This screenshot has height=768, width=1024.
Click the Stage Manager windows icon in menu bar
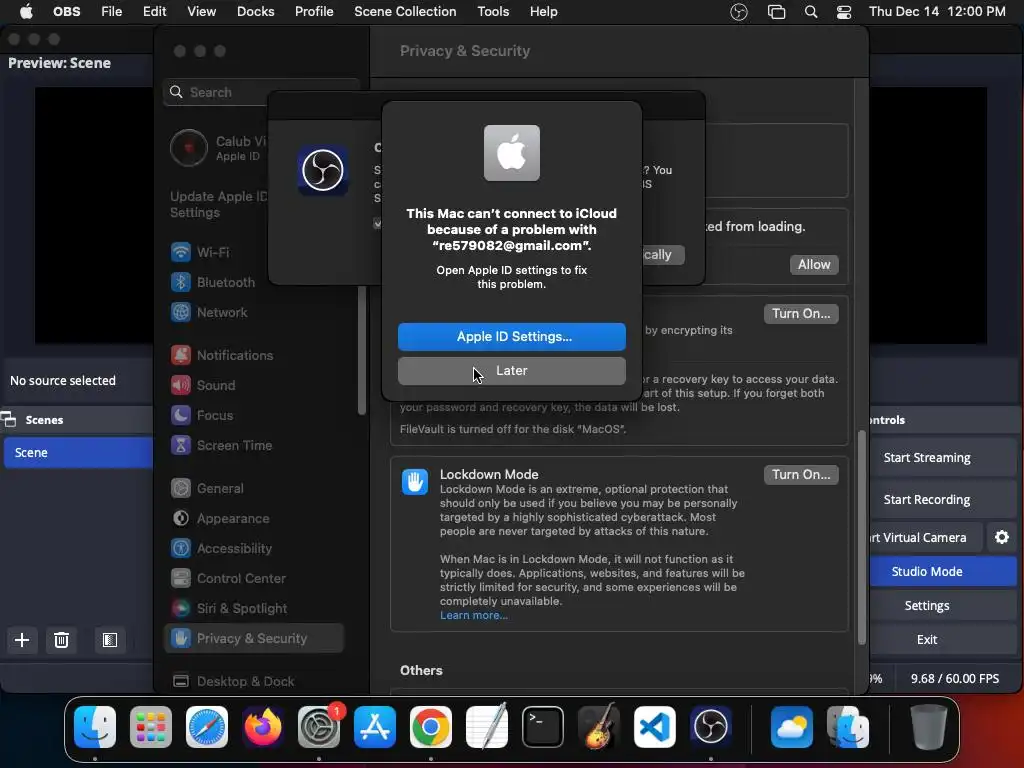776,12
